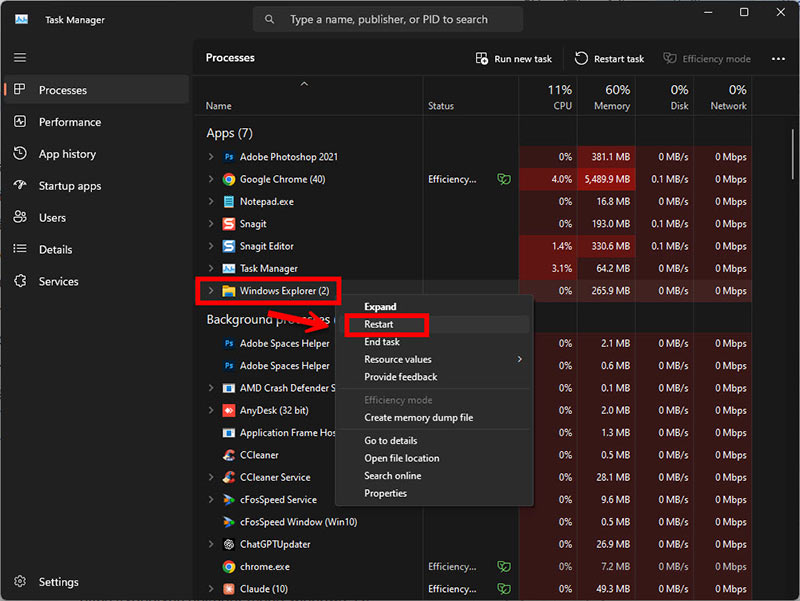Click Claude (10) efficiency leaf status icon
This screenshot has width=800, height=601.
504,589
